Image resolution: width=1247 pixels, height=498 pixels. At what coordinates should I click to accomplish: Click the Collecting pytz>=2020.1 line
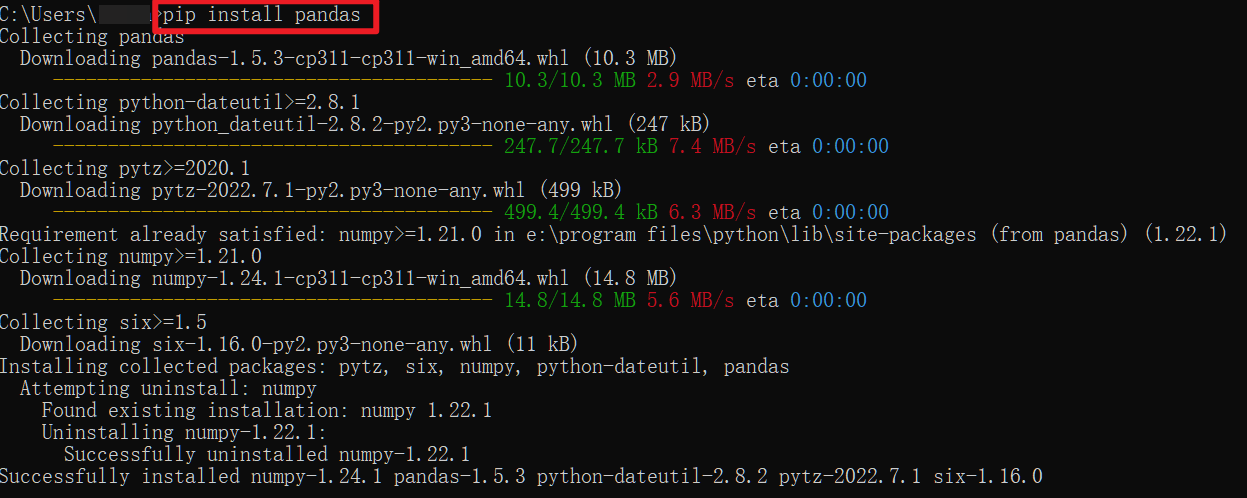[125, 169]
